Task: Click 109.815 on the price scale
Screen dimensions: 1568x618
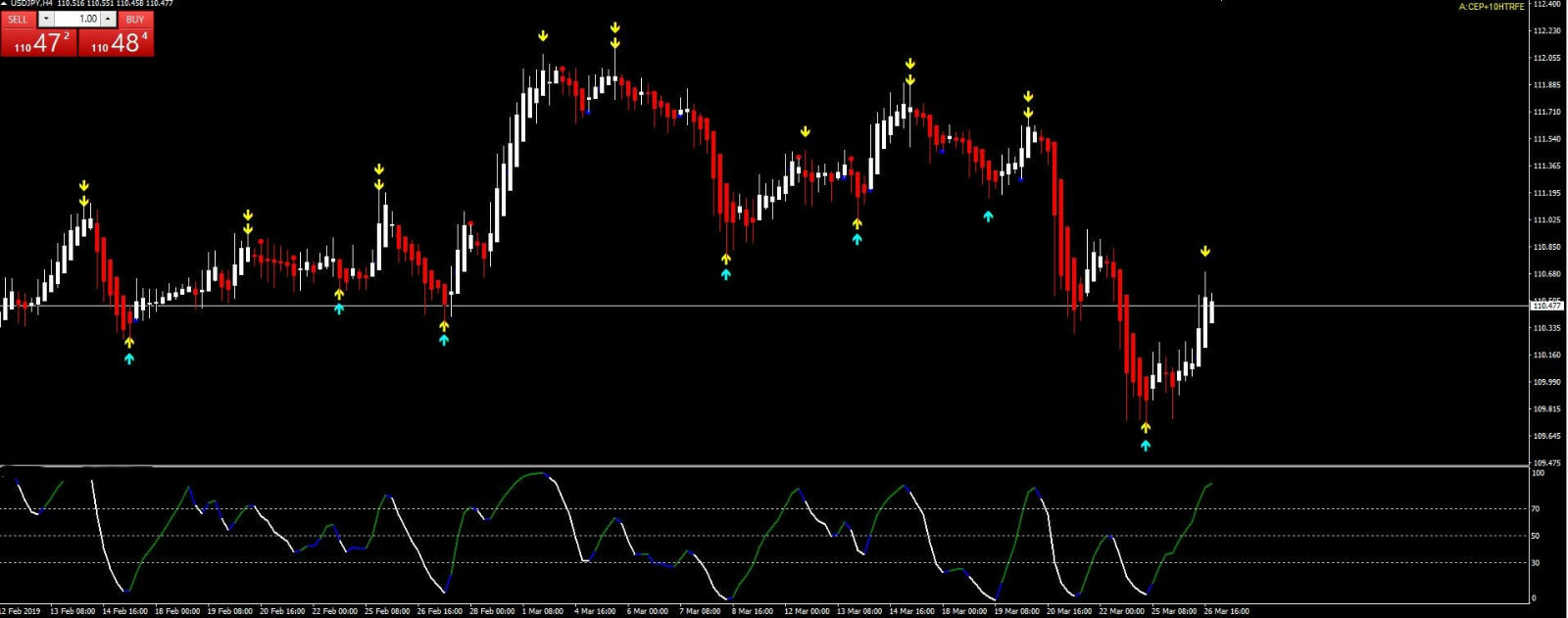Action: click(x=1547, y=408)
